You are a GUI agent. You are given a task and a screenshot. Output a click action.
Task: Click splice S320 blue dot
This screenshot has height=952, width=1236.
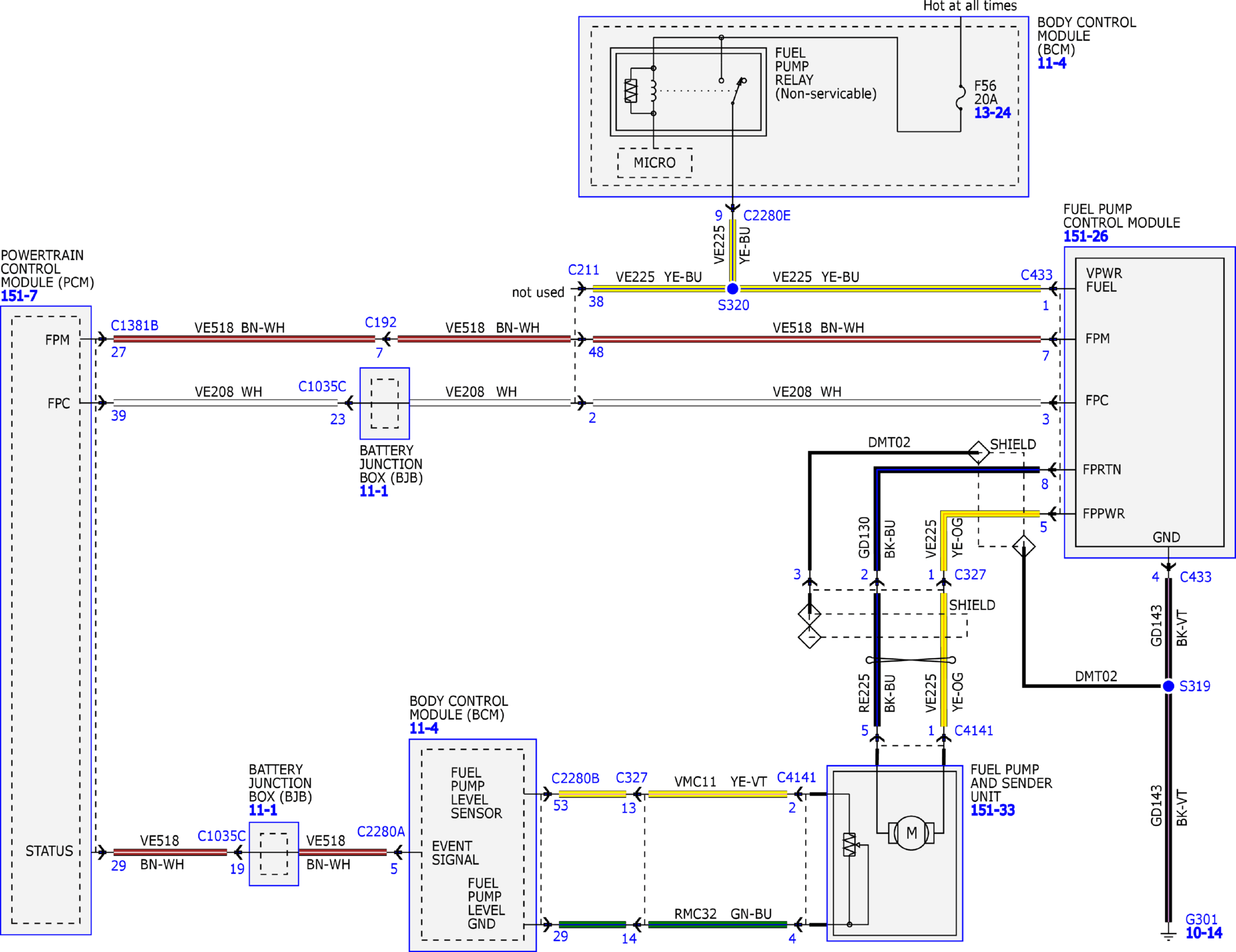click(732, 288)
